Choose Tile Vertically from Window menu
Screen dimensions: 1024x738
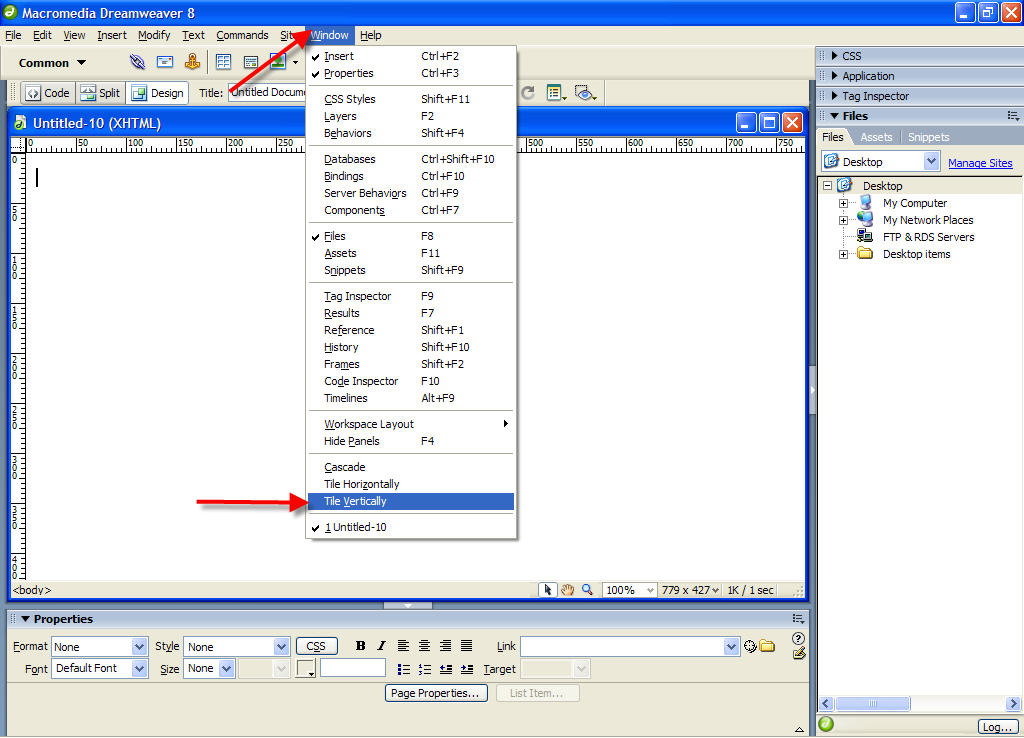point(411,501)
